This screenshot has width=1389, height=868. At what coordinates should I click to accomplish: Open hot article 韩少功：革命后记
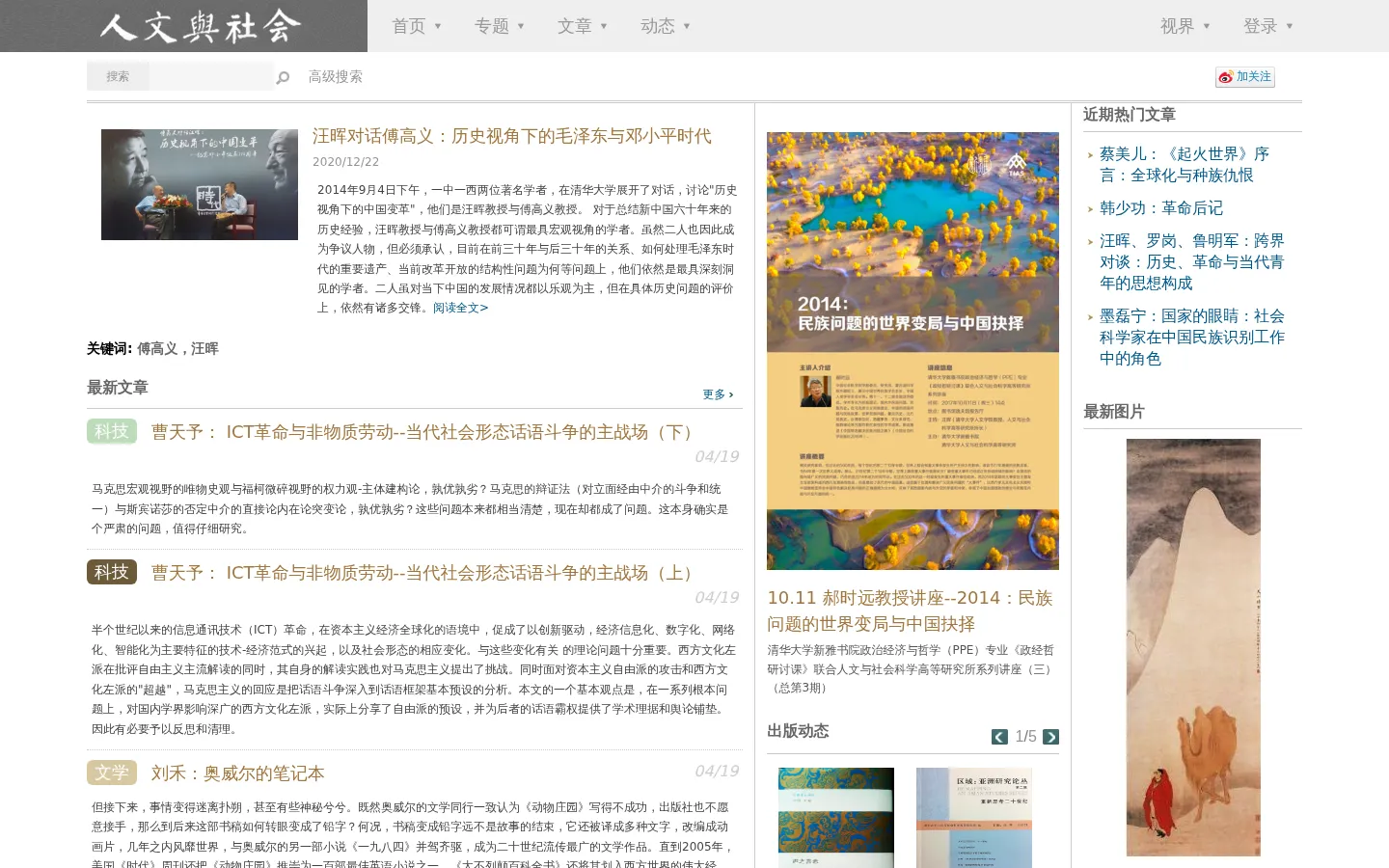click(x=1161, y=208)
